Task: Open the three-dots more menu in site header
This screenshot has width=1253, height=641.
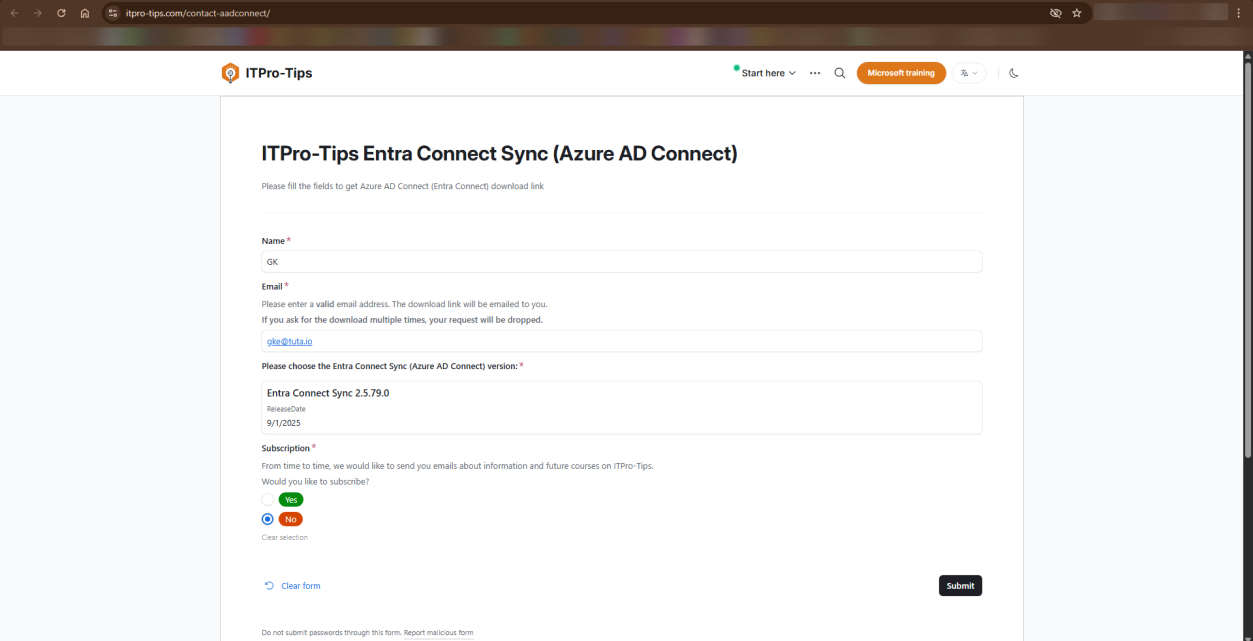Action: coord(815,73)
